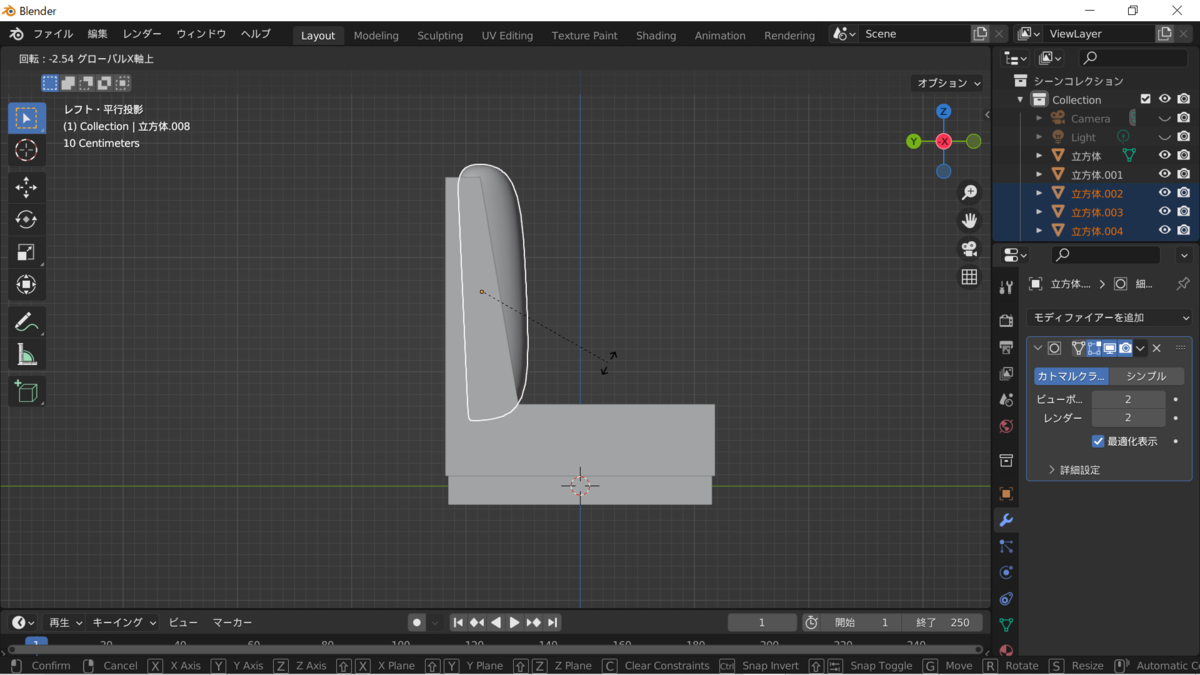Select the Select Box tool
This screenshot has width=1200, height=675.
(x=27, y=118)
